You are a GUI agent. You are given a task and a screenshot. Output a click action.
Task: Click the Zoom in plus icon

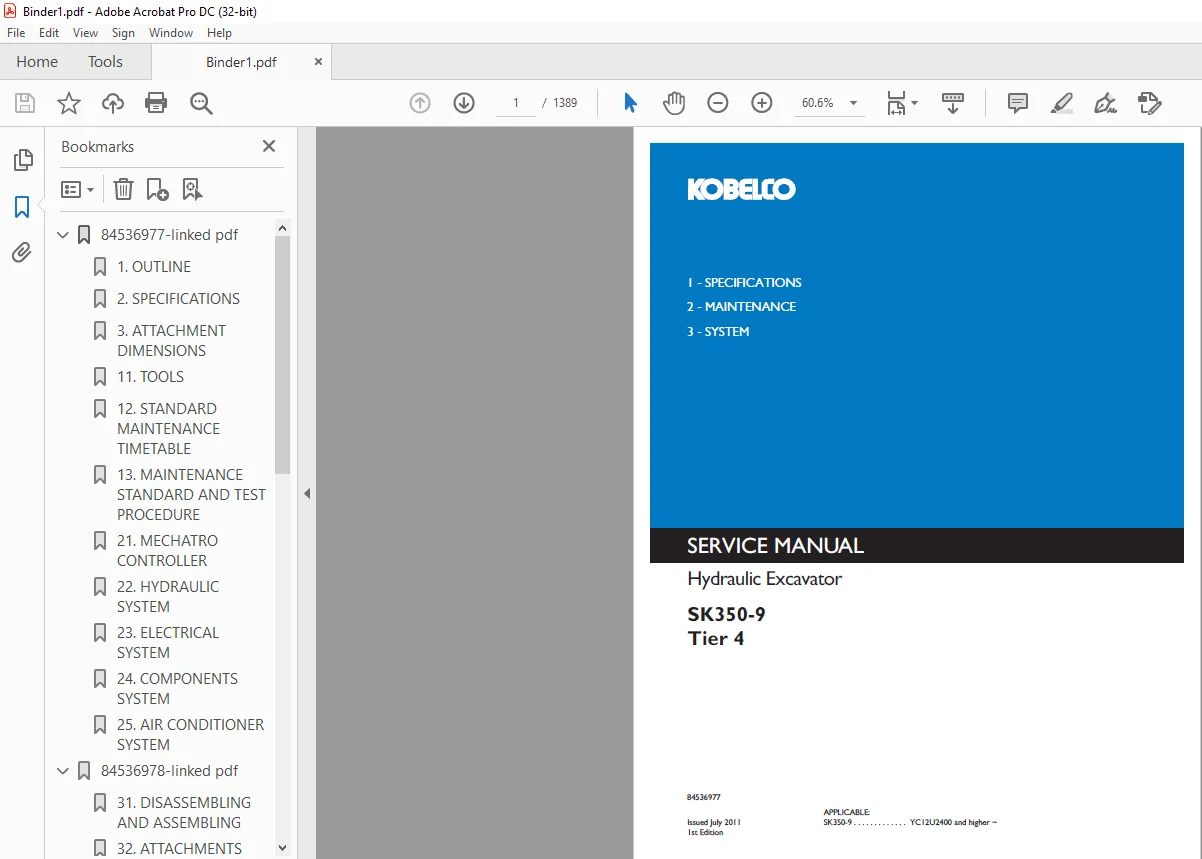coord(762,103)
